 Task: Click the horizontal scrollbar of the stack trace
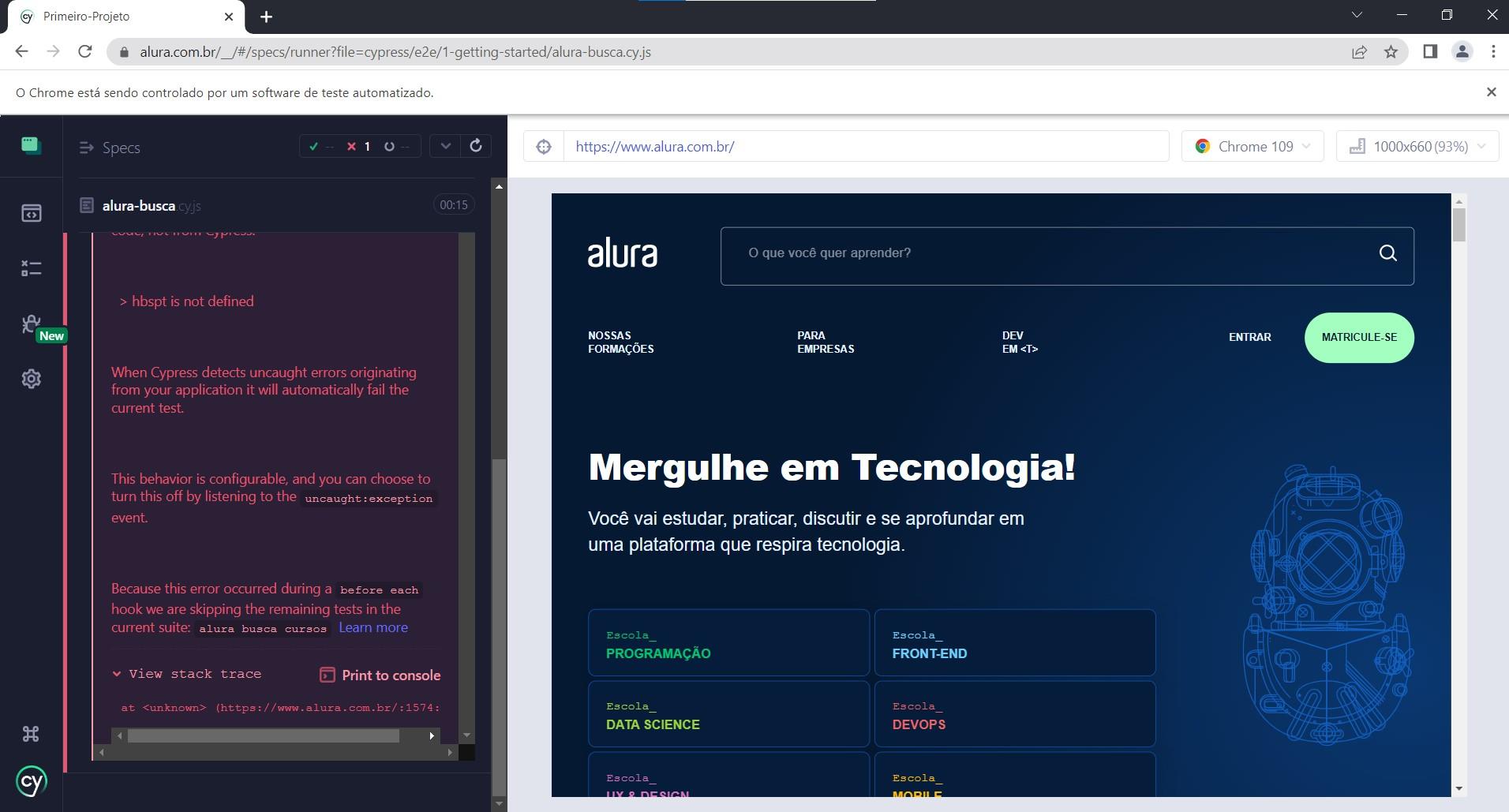click(x=264, y=735)
